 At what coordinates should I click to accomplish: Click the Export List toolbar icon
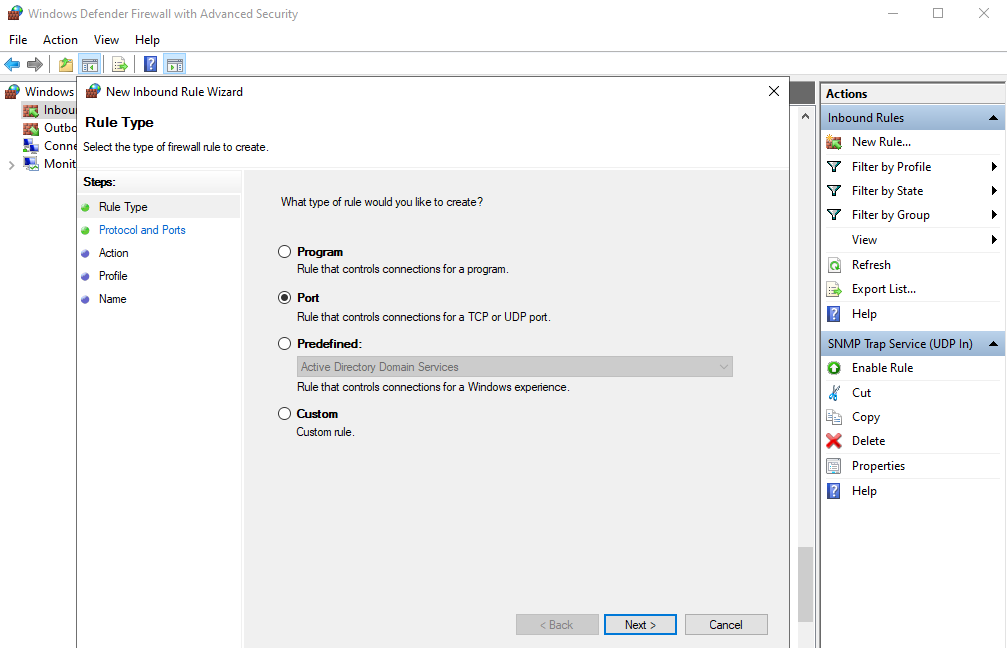click(119, 64)
